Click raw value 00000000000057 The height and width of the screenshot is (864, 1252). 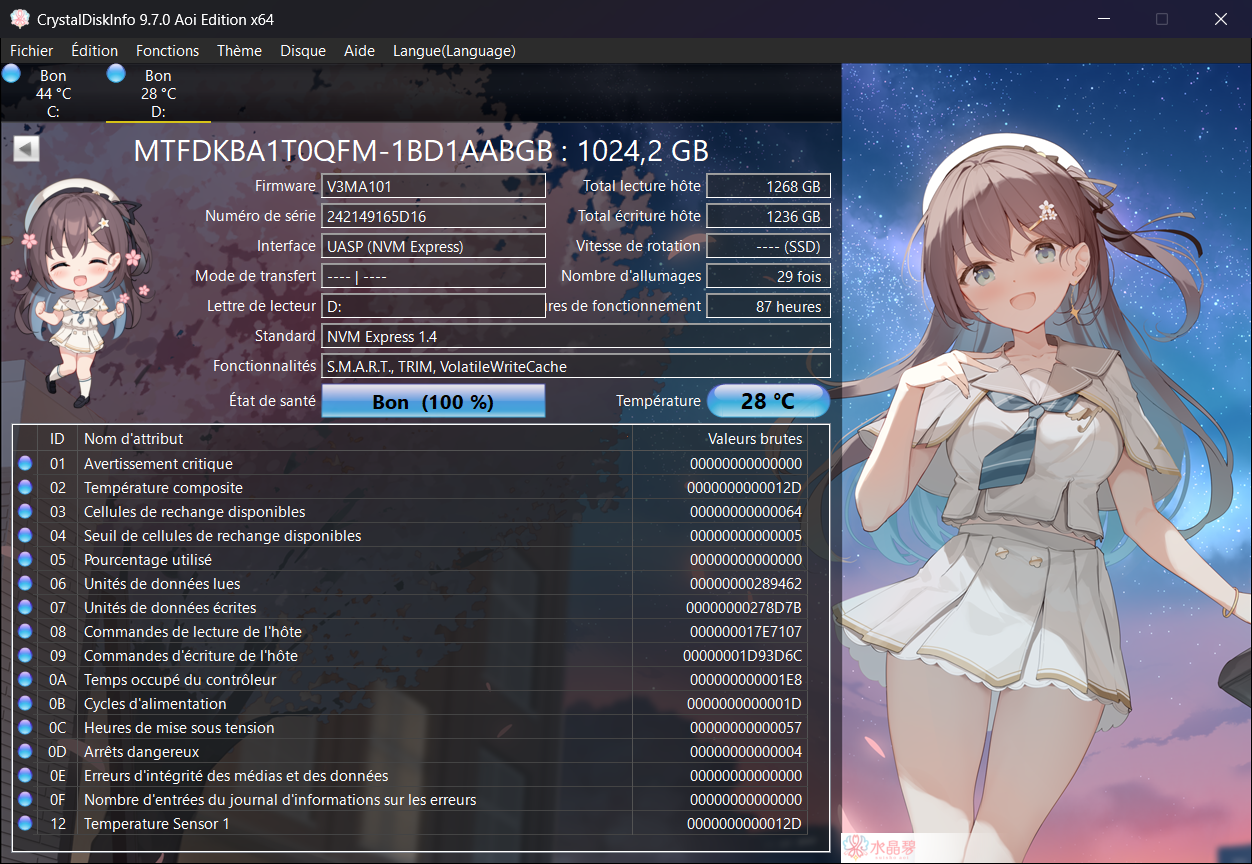tap(746, 728)
